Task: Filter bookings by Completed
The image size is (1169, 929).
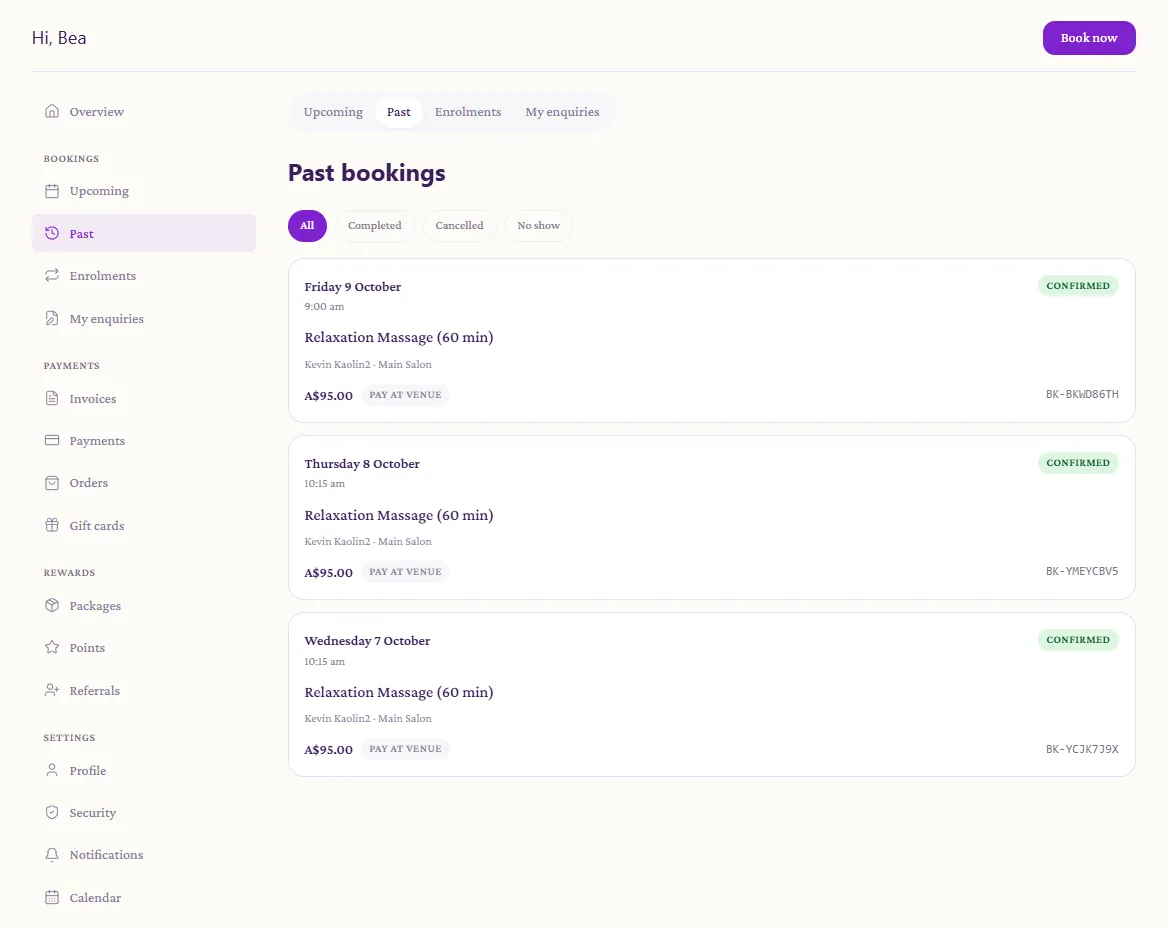Action: tap(375, 226)
